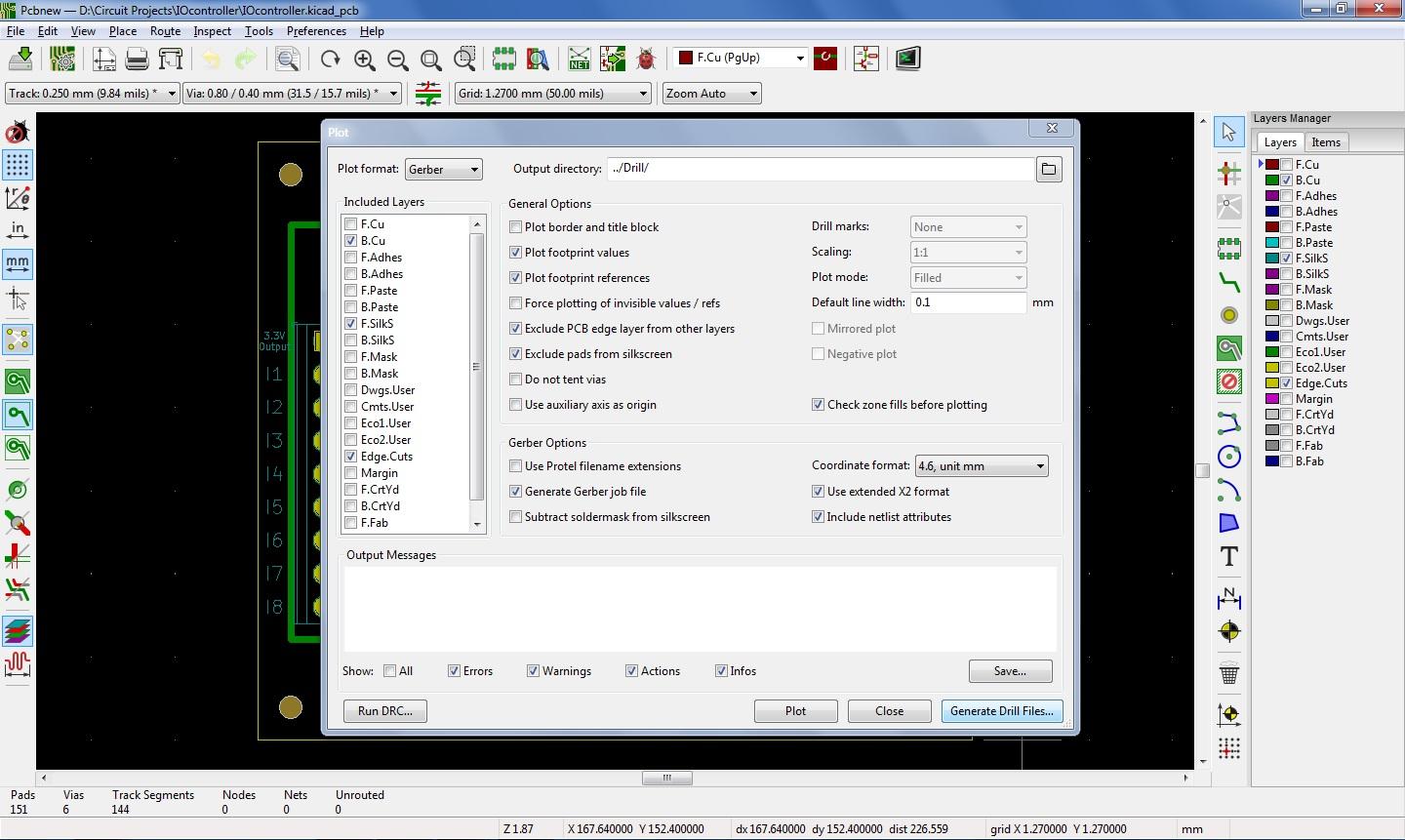Select the arrow cursor tool
This screenshot has height=840, width=1405.
(1229, 133)
